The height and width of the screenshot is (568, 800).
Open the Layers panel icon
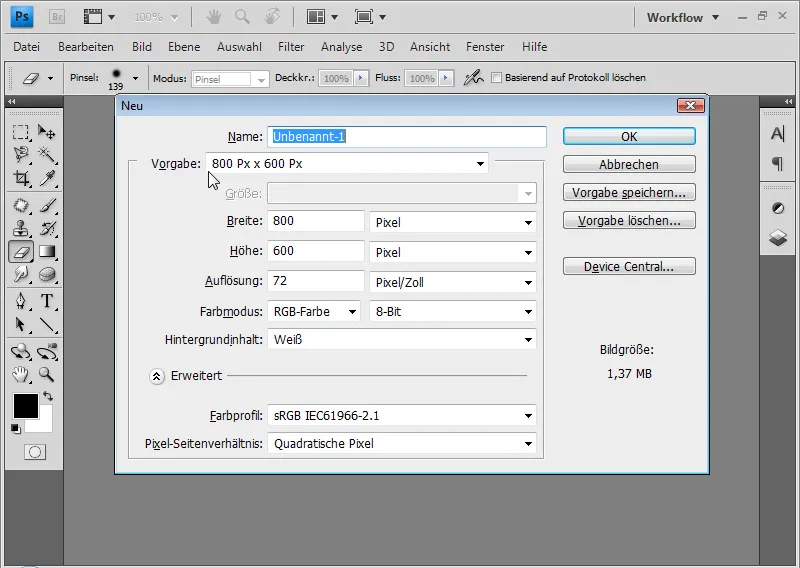click(x=778, y=237)
